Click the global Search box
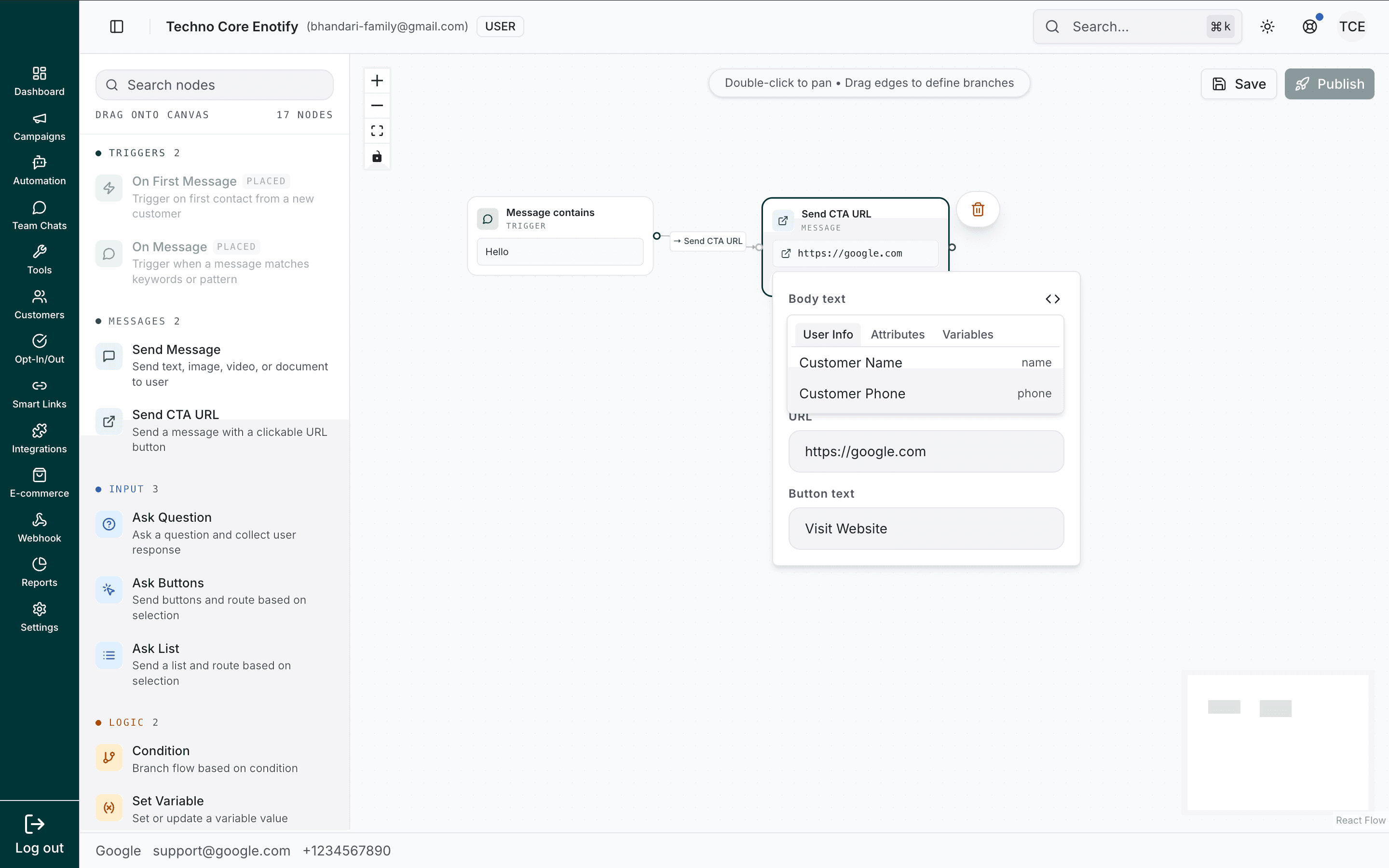Screen dimensions: 1389x868 [1138, 27]
